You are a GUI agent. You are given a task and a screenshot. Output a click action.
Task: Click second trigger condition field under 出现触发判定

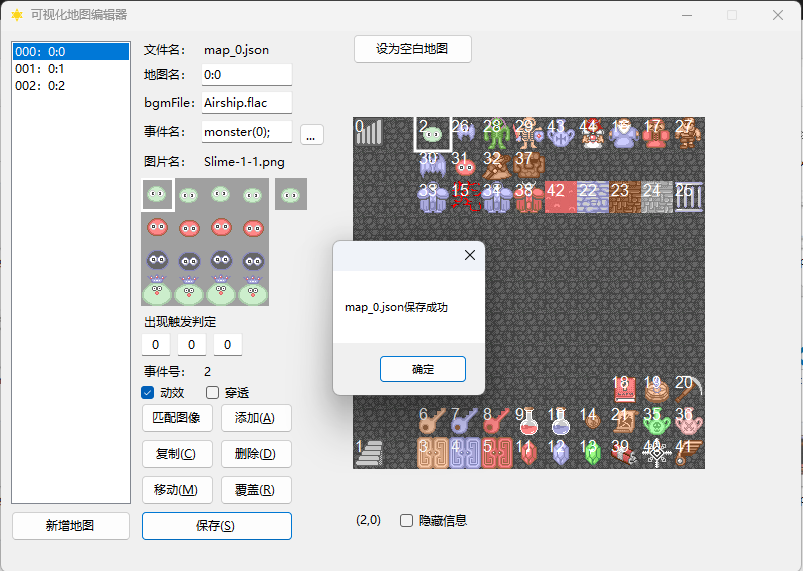click(x=192, y=345)
